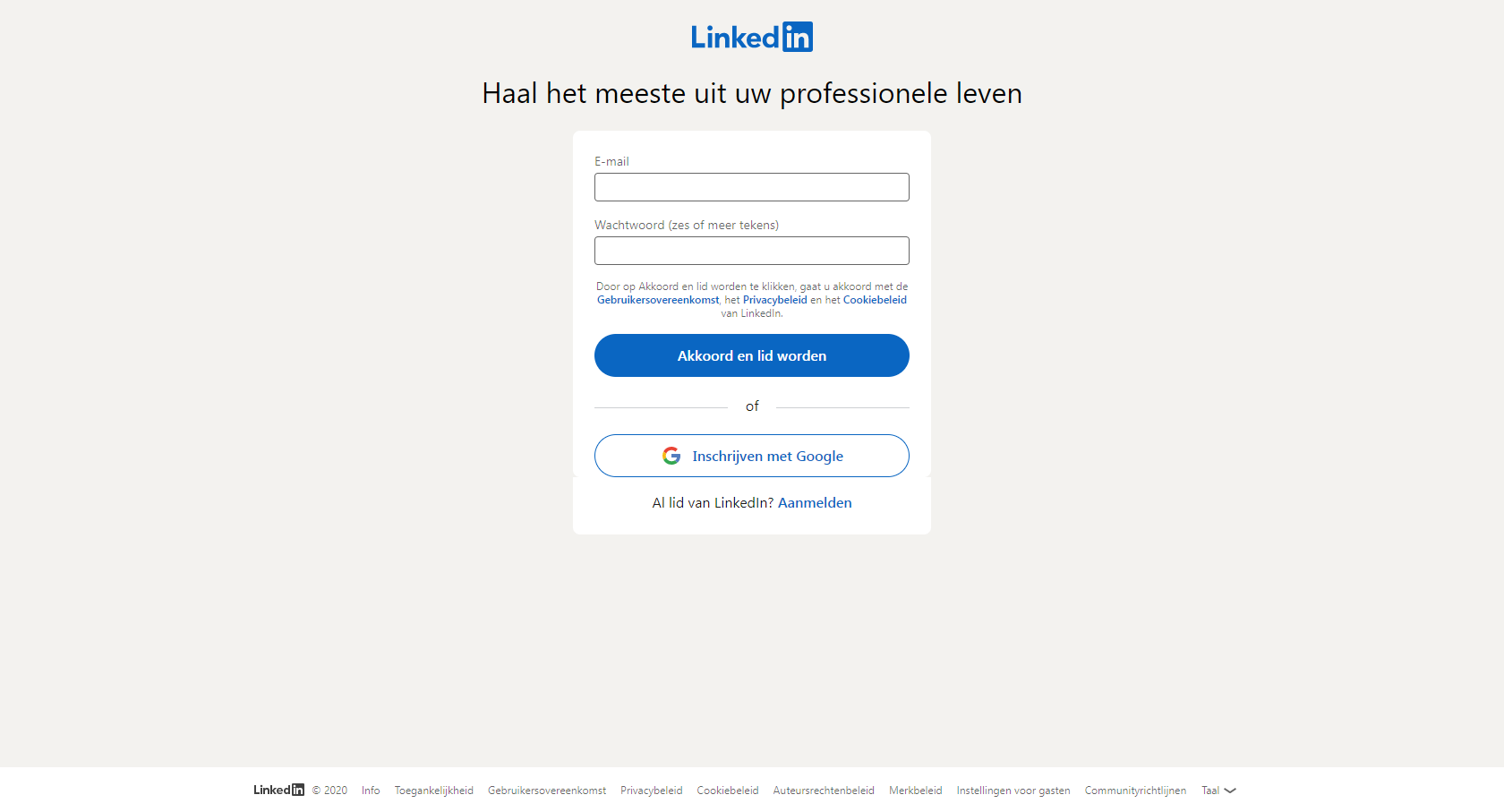Image resolution: width=1504 pixels, height=812 pixels.
Task: Open the Info footer link
Action: tap(371, 791)
